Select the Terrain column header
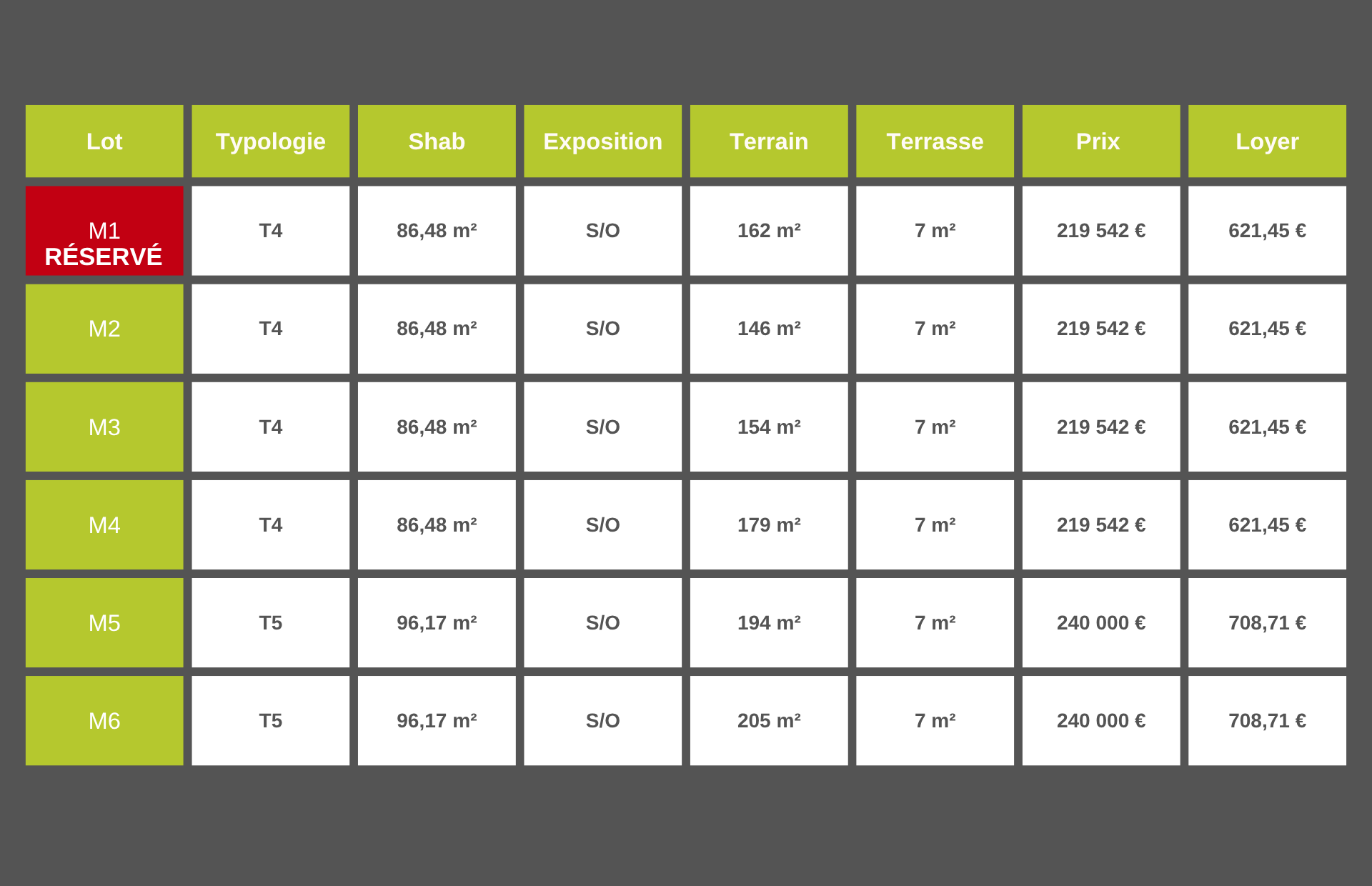The height and width of the screenshot is (886, 1372). pos(769,141)
